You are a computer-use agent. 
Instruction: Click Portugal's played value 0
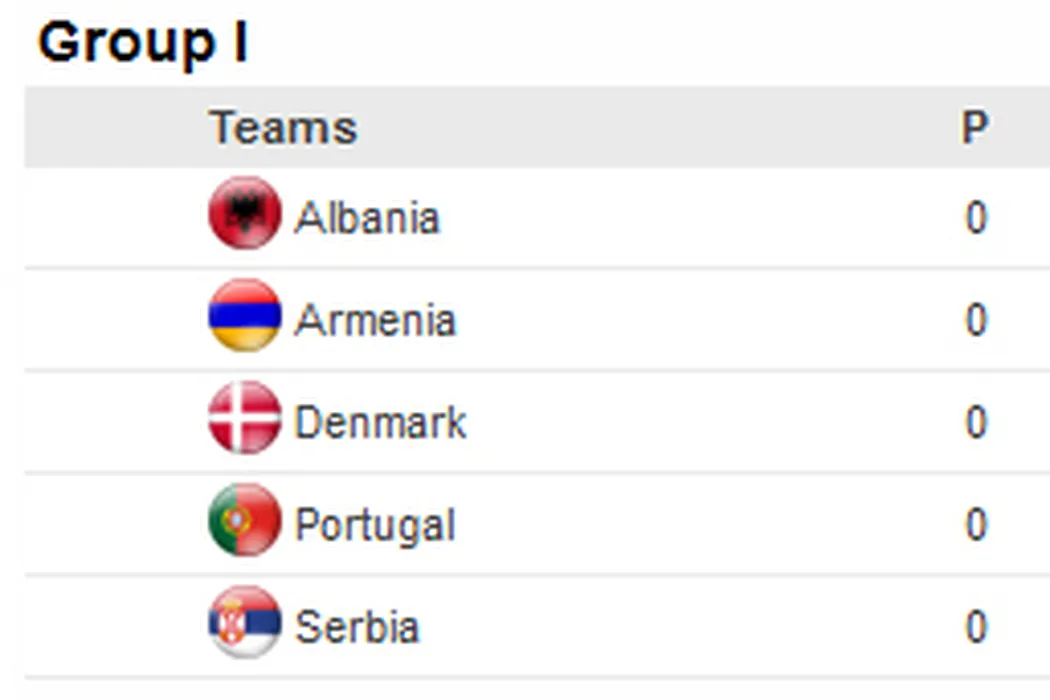976,525
